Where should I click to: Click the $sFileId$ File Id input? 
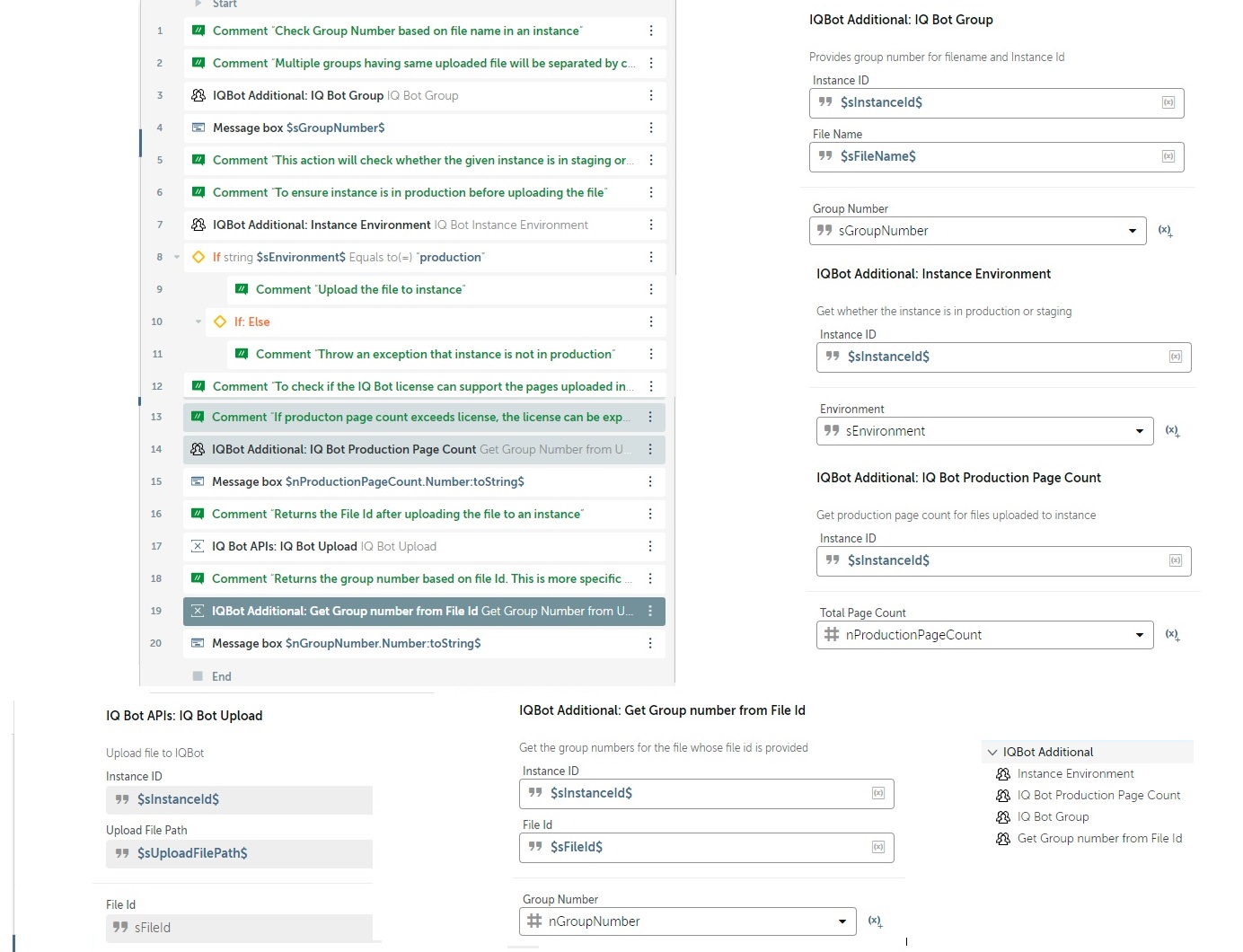point(707,847)
